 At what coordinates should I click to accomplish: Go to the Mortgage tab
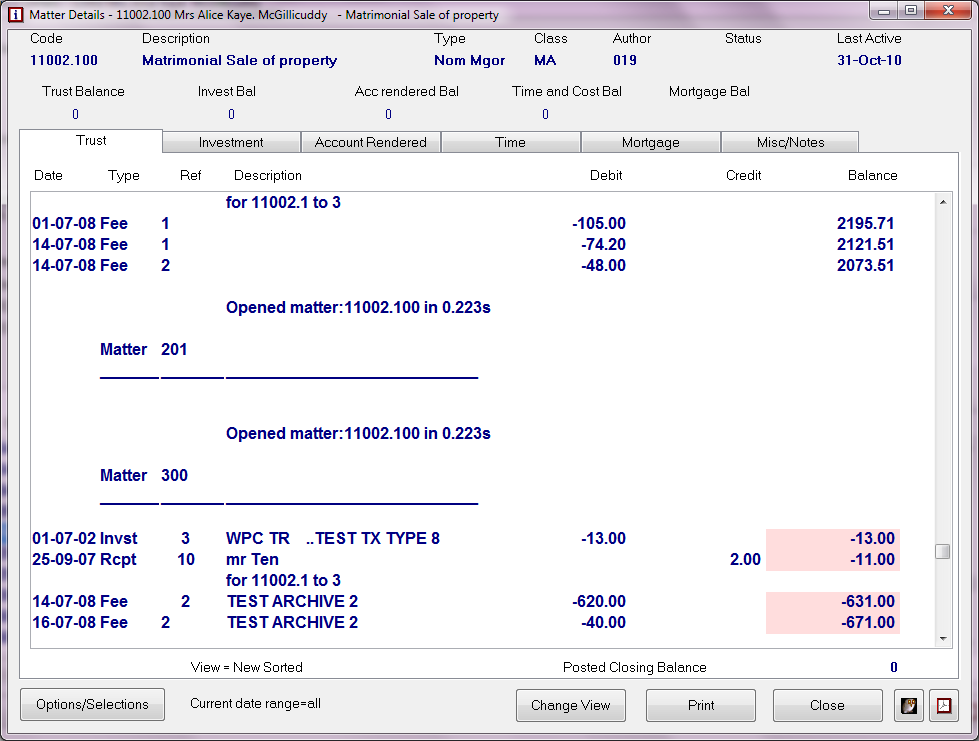(650, 142)
